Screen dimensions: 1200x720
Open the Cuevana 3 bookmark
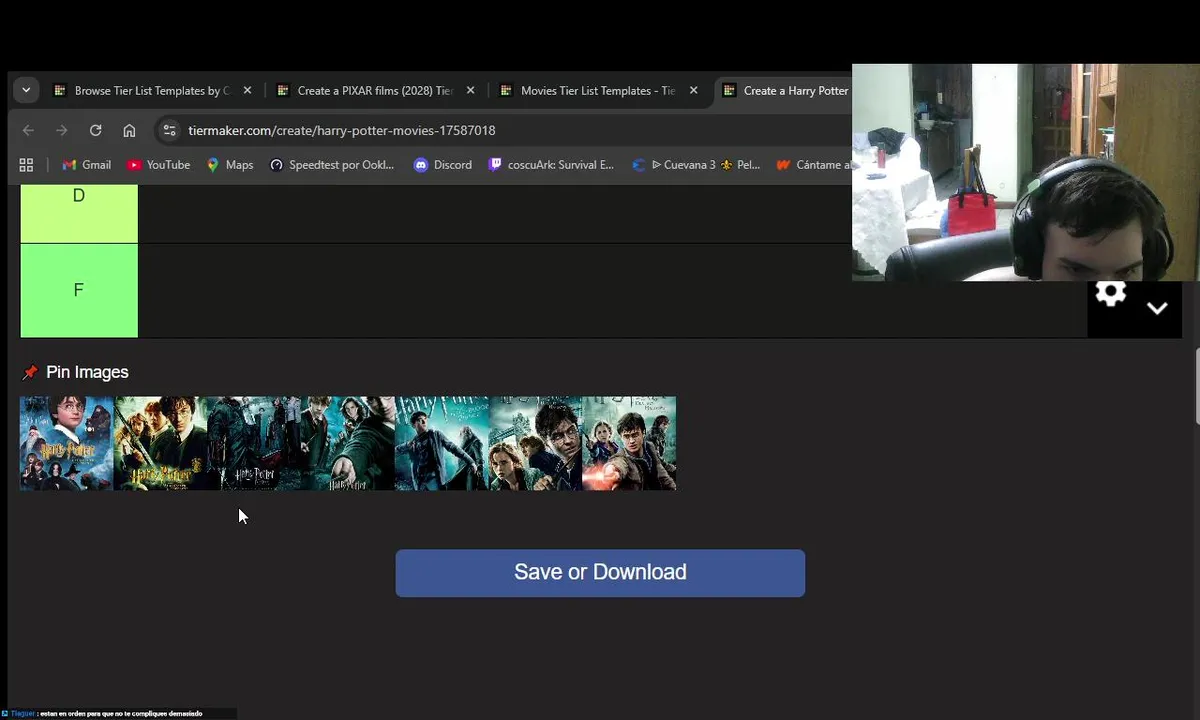[x=696, y=165]
